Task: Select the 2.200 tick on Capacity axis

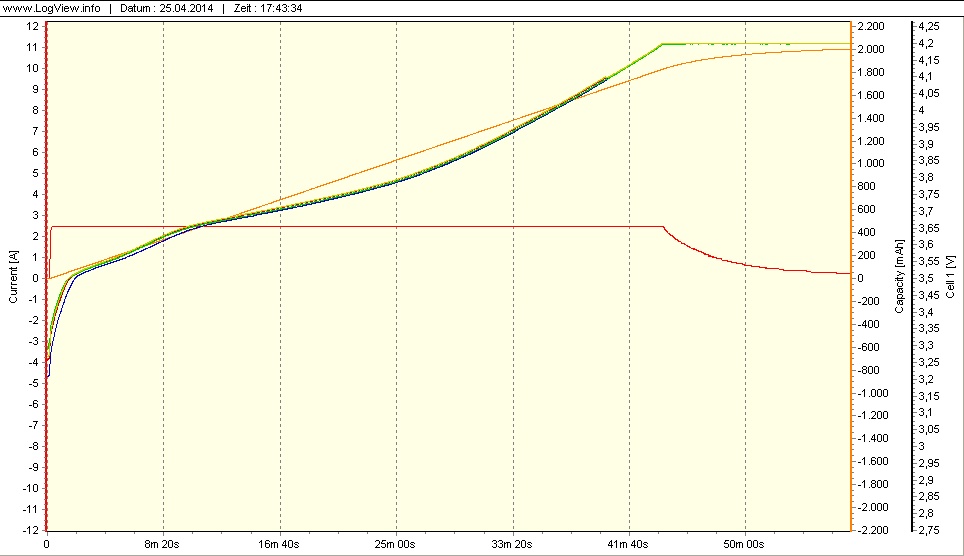Action: 870,26
